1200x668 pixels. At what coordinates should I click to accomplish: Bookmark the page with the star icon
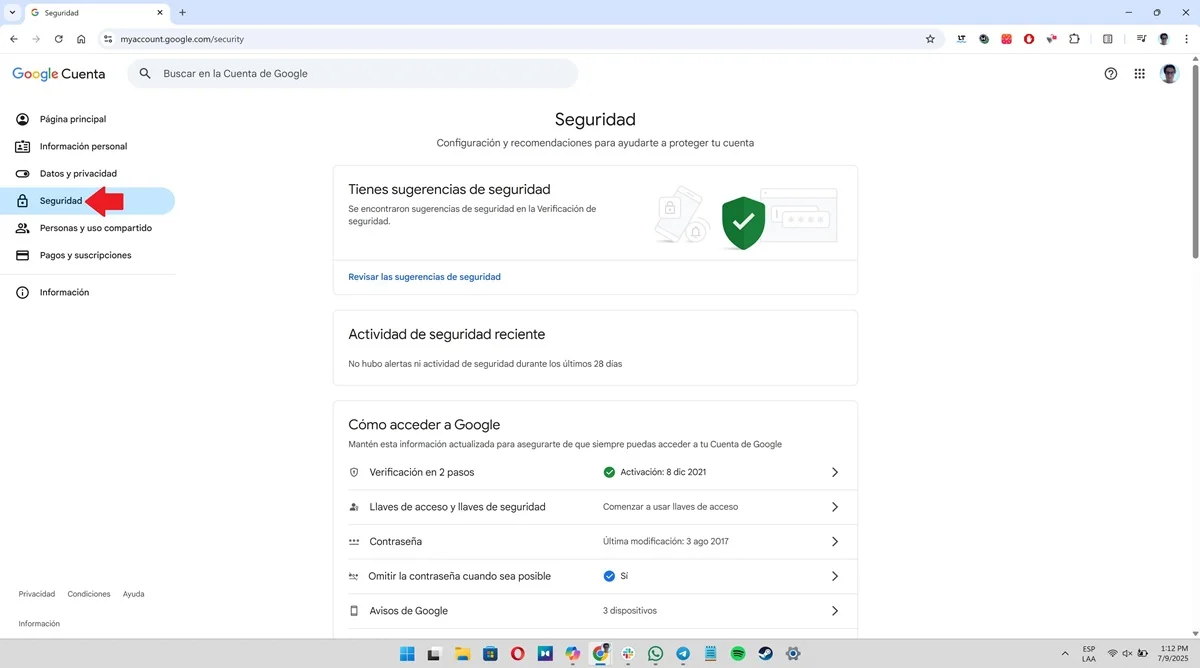coord(930,39)
